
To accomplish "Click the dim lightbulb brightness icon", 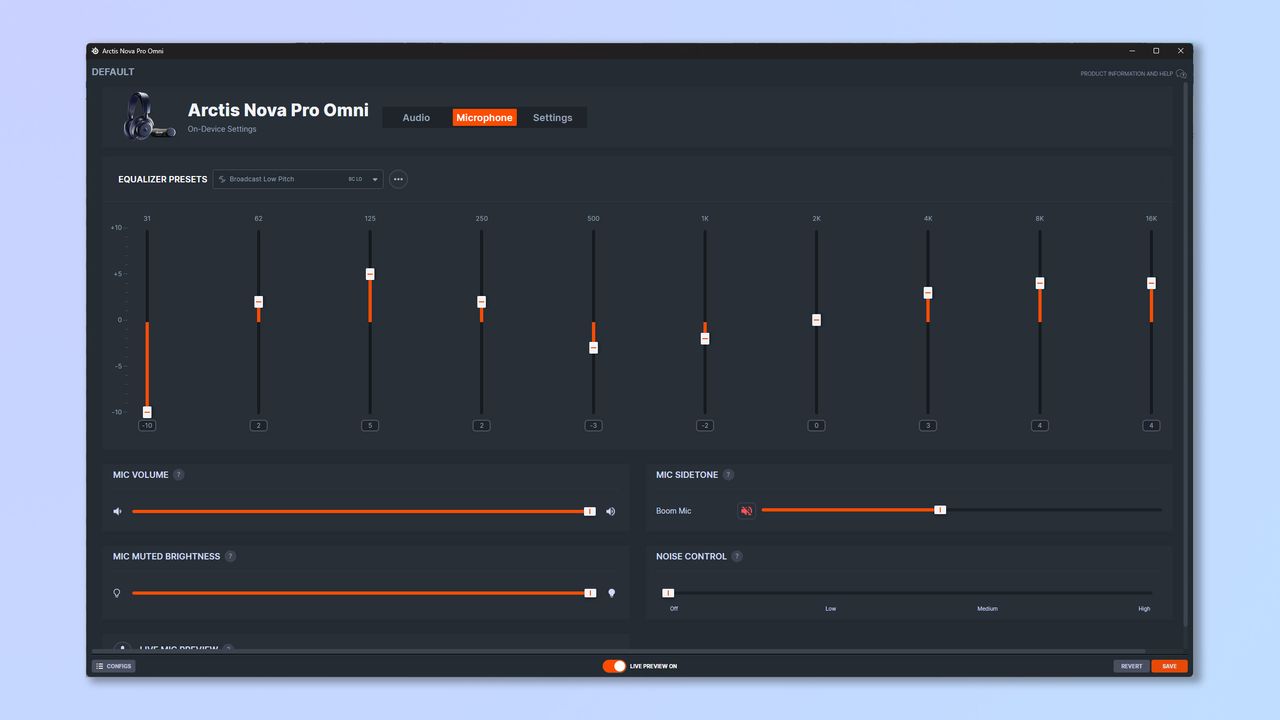I will click(117, 593).
